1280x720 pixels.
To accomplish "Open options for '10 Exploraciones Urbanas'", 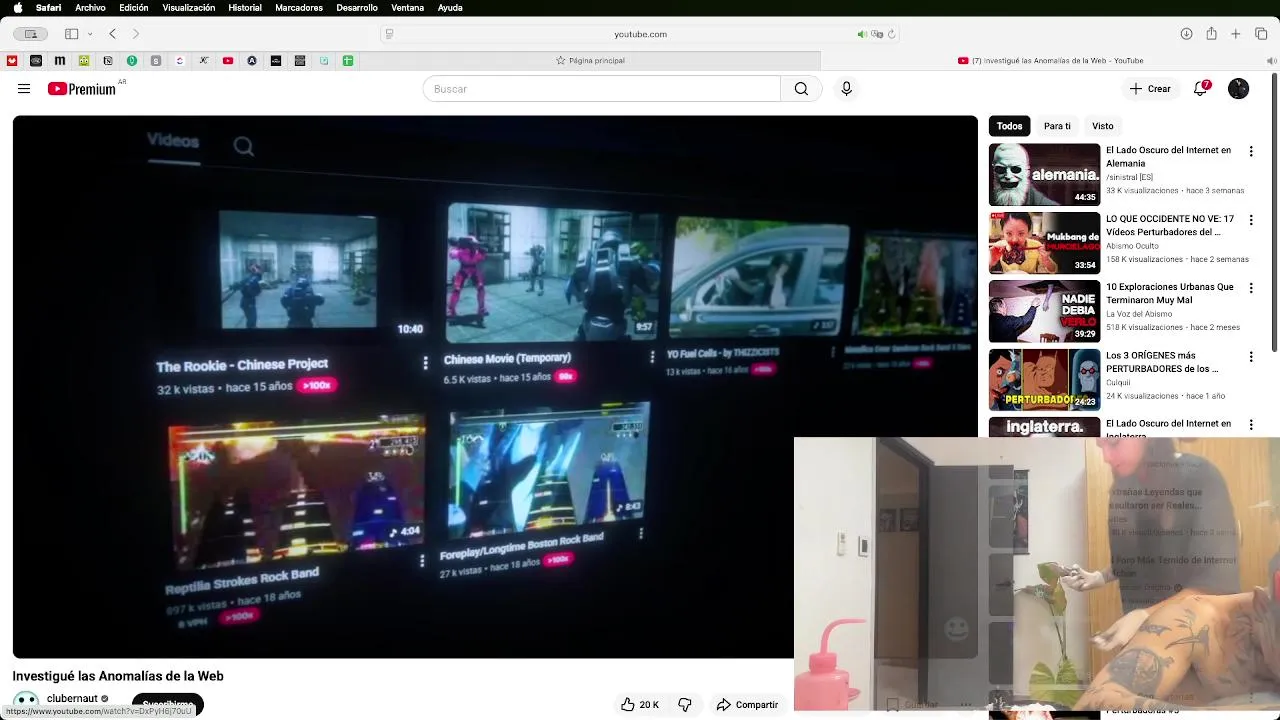I will tap(1251, 288).
